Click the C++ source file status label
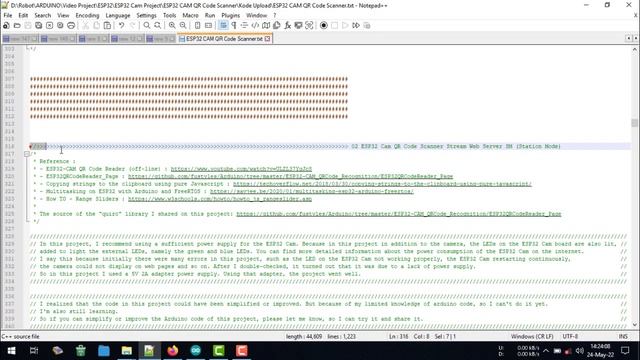Image resolution: width=640 pixels, height=360 pixels. click(20, 336)
